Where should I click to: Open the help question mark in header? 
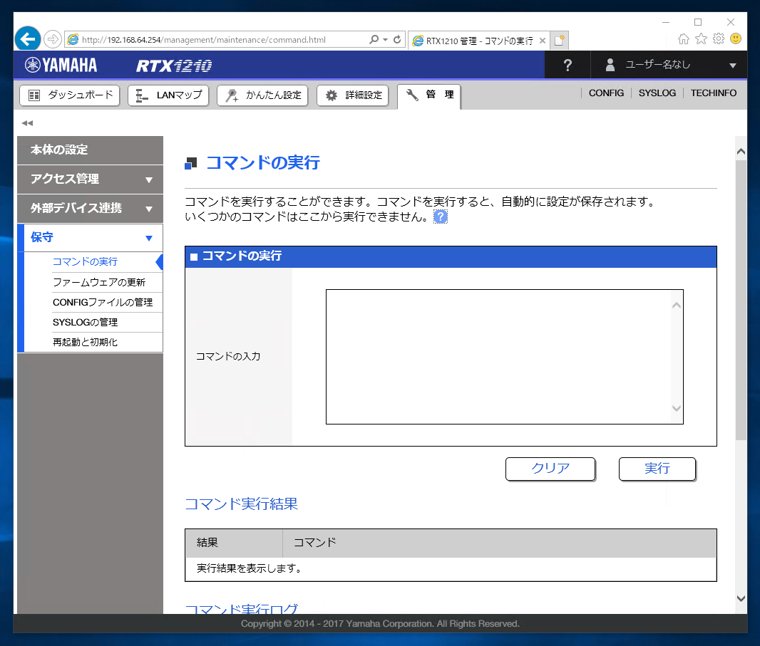pyautogui.click(x=567, y=65)
